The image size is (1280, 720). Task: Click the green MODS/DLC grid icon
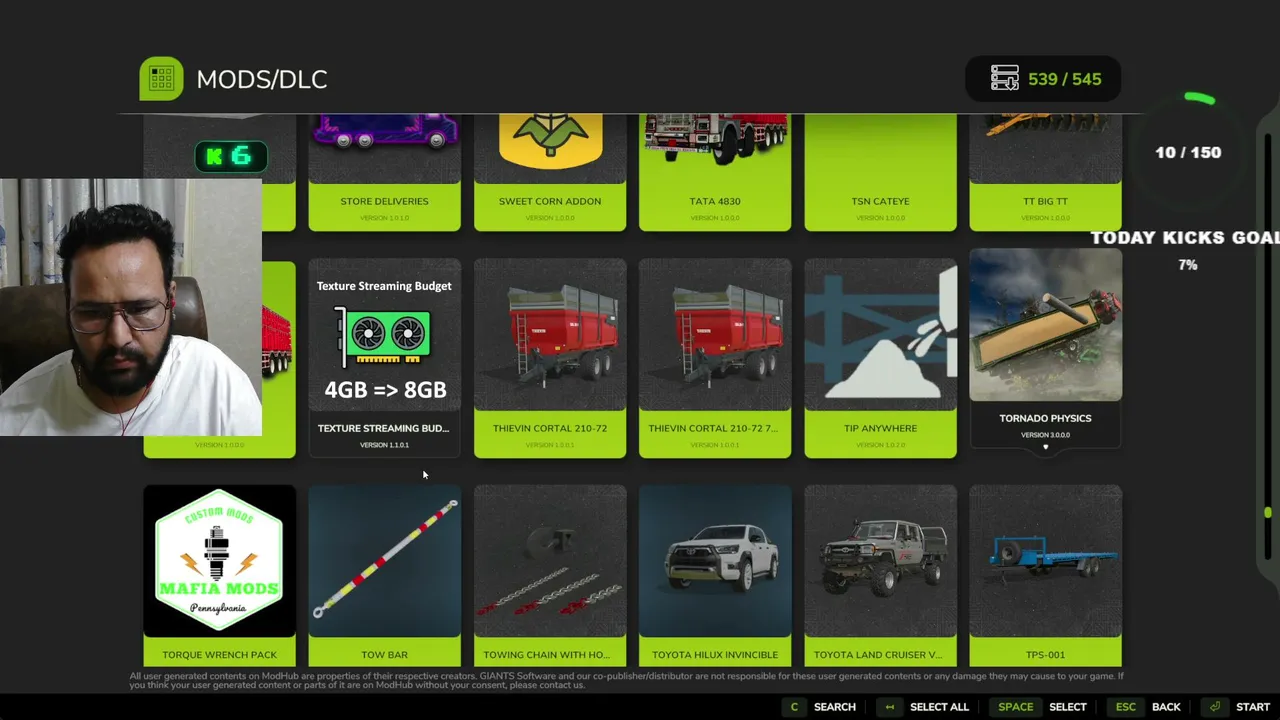pos(161,79)
